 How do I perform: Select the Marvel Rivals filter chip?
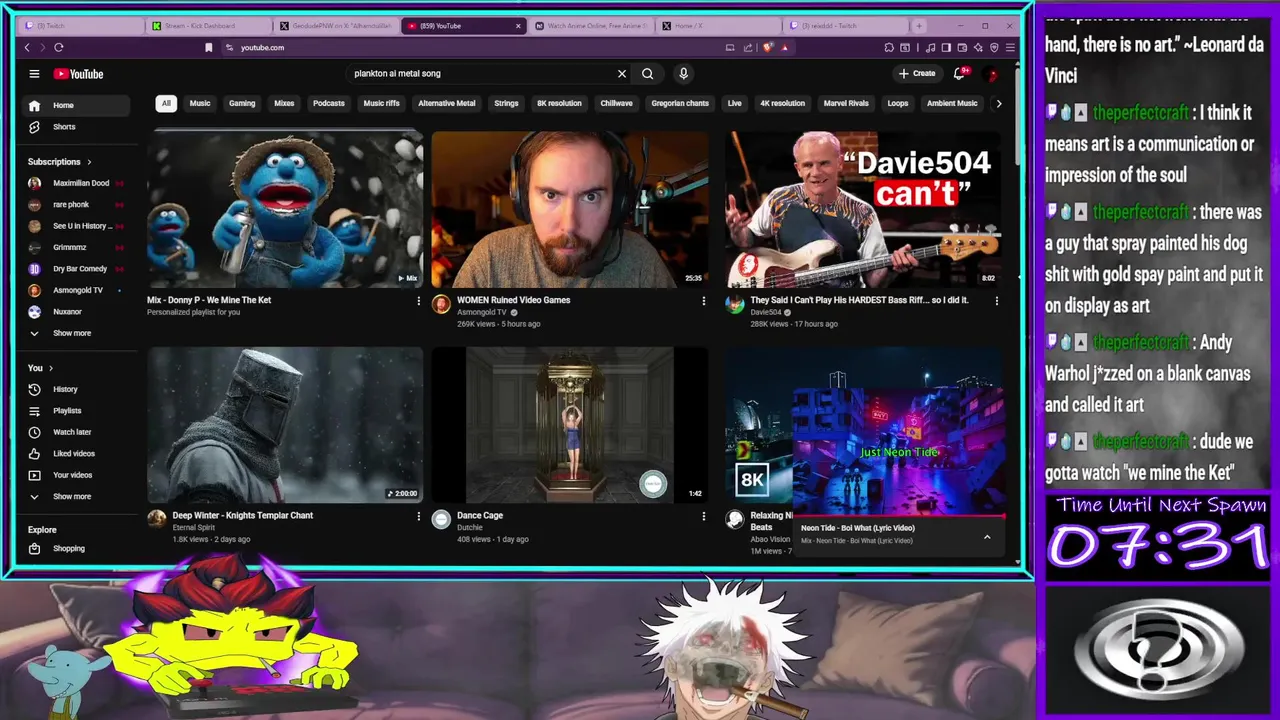click(x=846, y=103)
